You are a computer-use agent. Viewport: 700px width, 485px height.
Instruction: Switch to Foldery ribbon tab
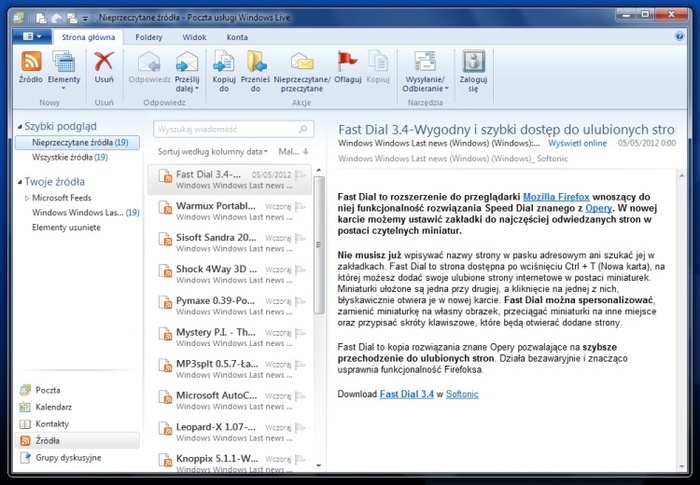tap(149, 37)
